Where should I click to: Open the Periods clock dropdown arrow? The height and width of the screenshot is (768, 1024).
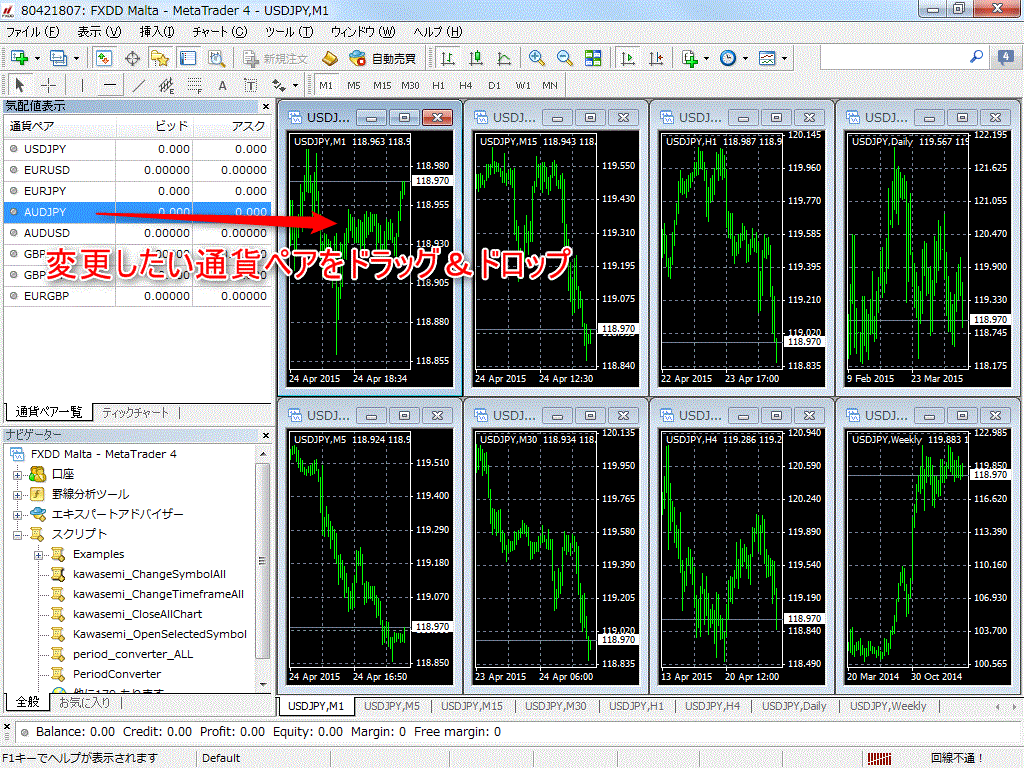(x=745, y=58)
